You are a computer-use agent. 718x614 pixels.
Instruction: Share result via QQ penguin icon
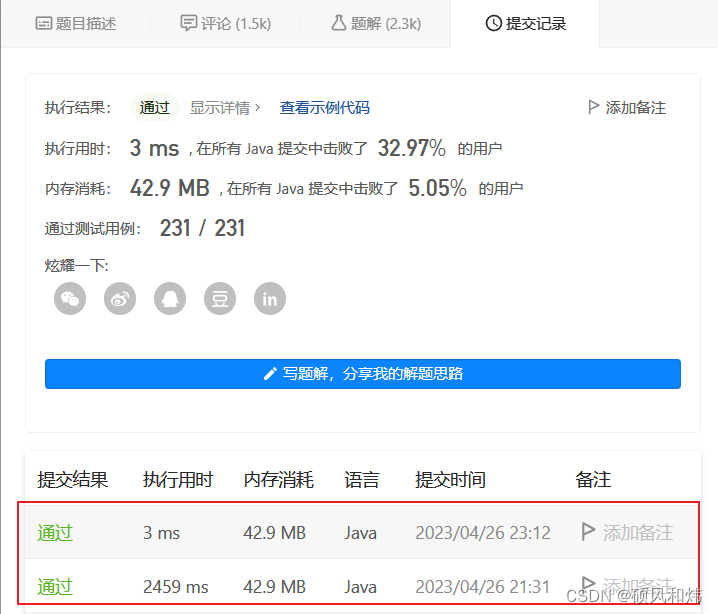coord(170,299)
